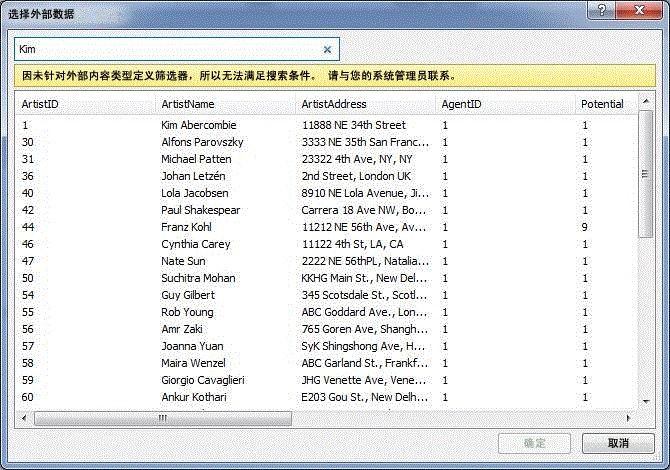This screenshot has width=670, height=470.
Task: Click address starting Carrera 18 Ave NW
Action: [x=364, y=210]
